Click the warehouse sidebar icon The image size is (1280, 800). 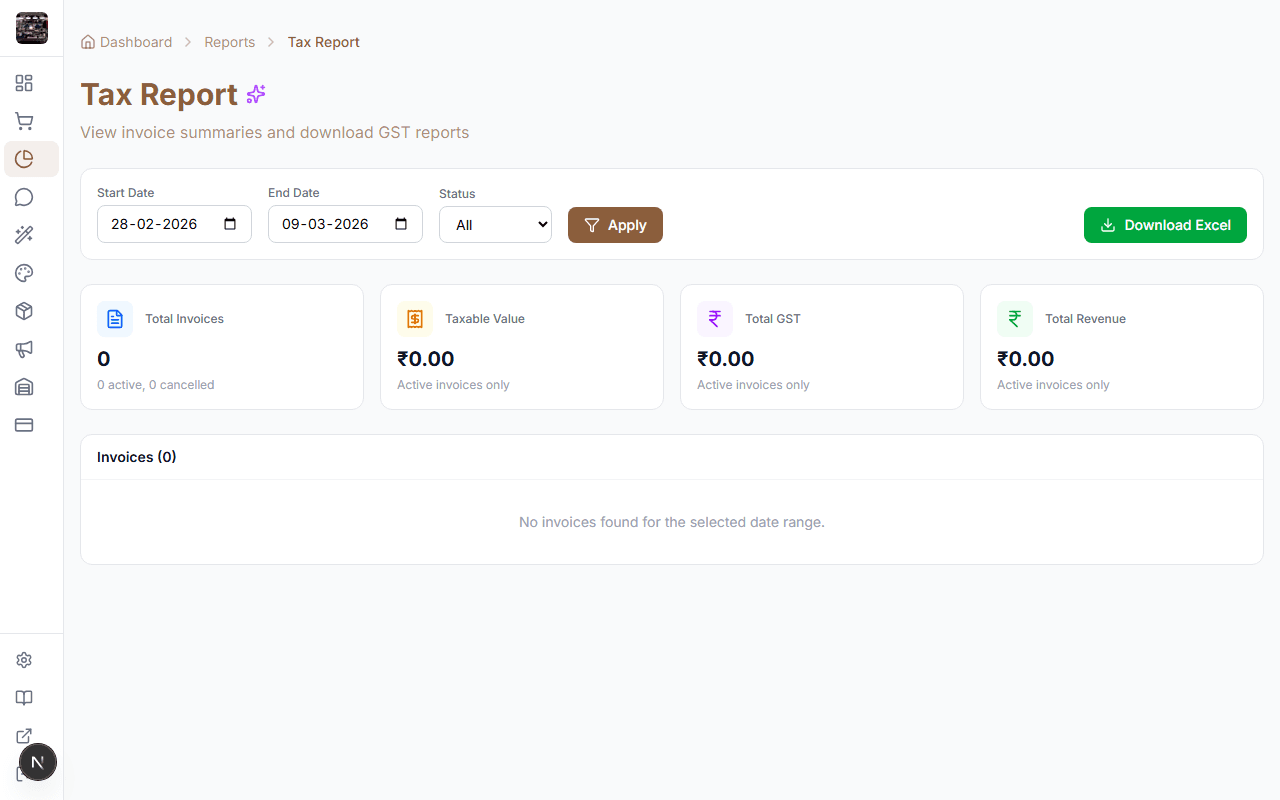pos(24,387)
